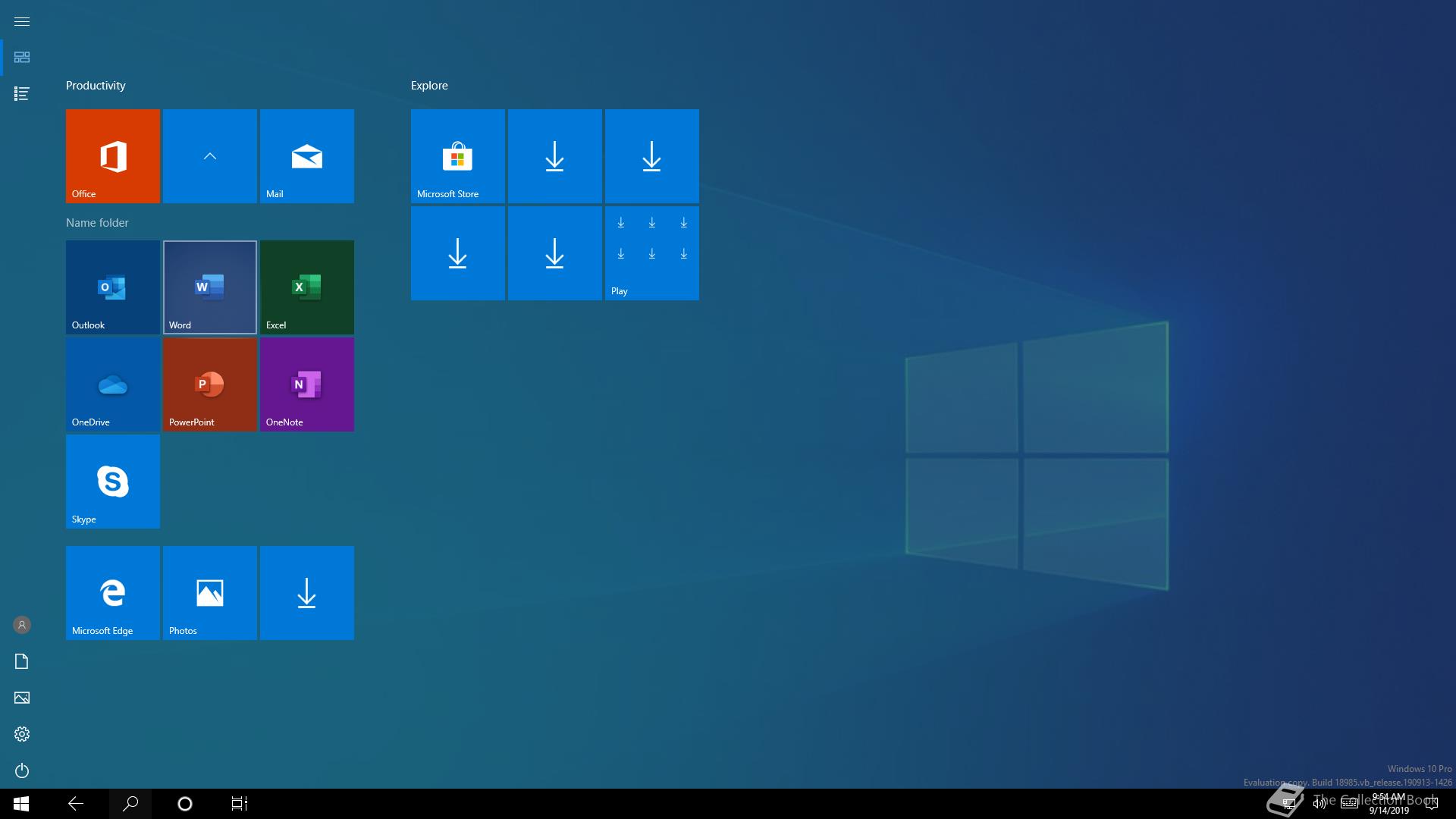1456x819 pixels.
Task: Open Task View
Action: coord(240,804)
